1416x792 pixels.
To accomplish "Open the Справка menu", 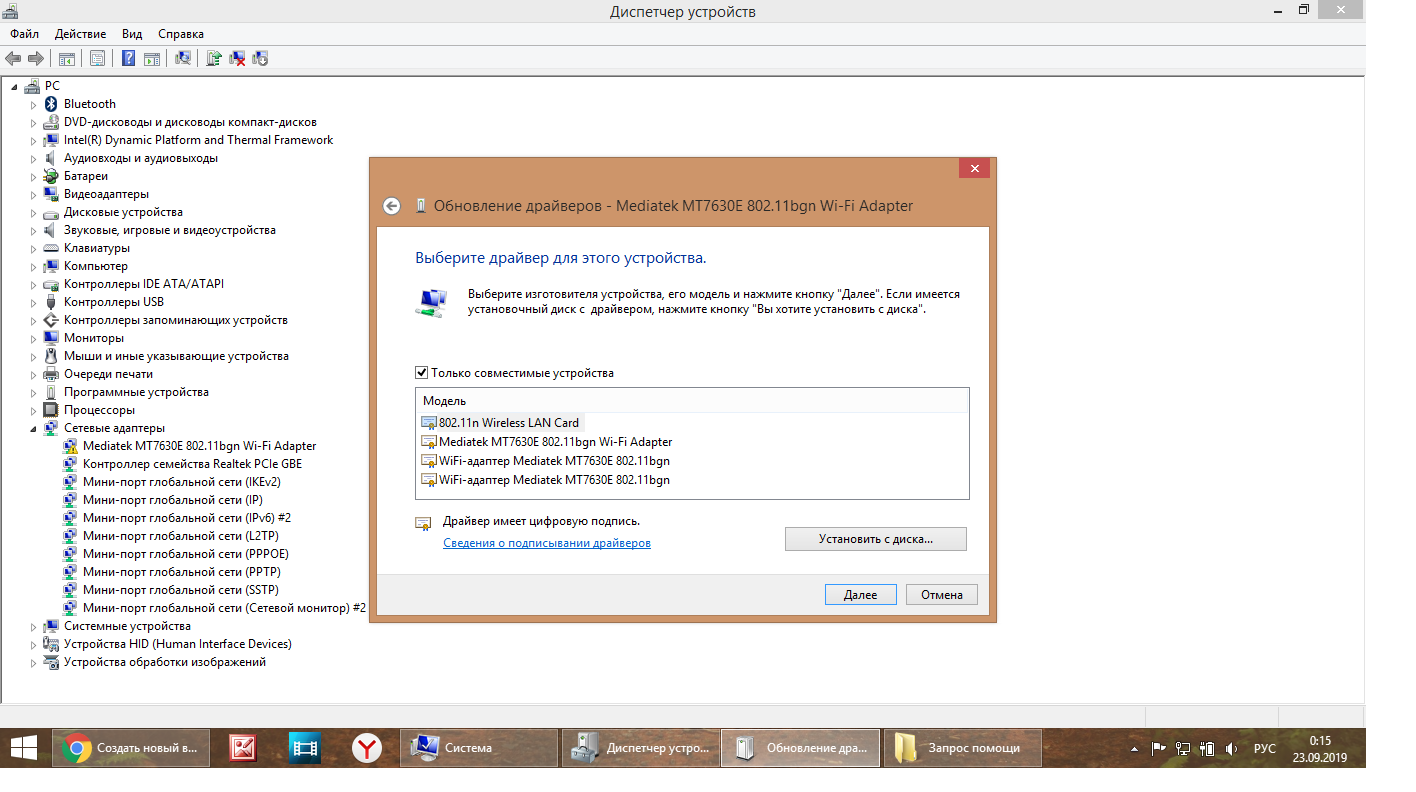I will pyautogui.click(x=181, y=33).
